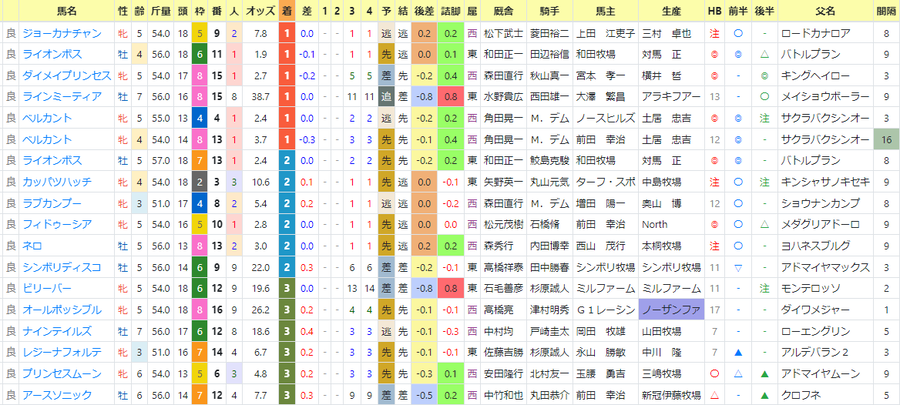Screen dimensions: 900x405
Task: Select the highlighted ノーザンファ breeder cell
Action: [x=671, y=310]
